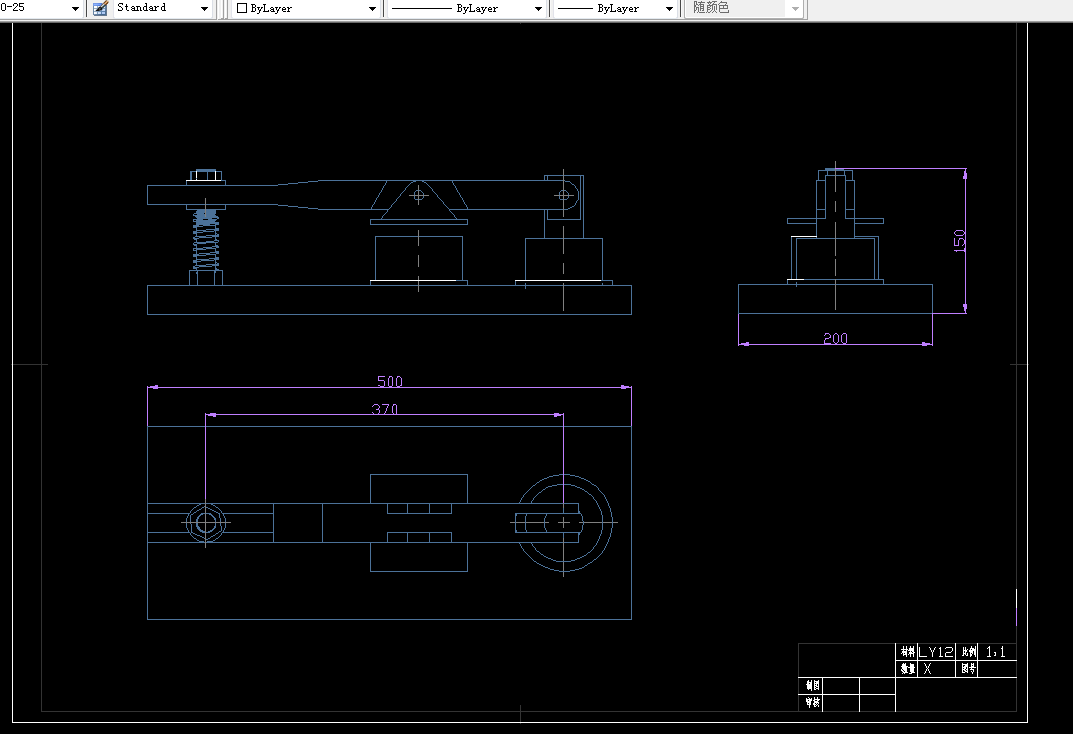
Task: Select the 150 vertical dimension text
Action: (959, 241)
